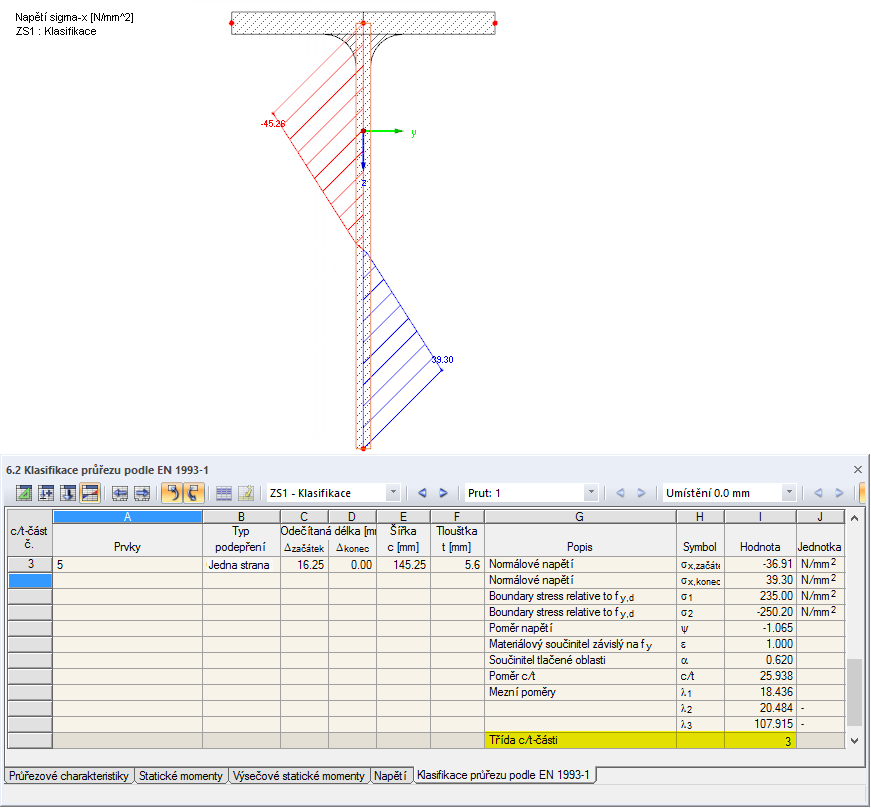Select Klasifikace průřezu podle EN 1993-1 tab

click(x=503, y=775)
